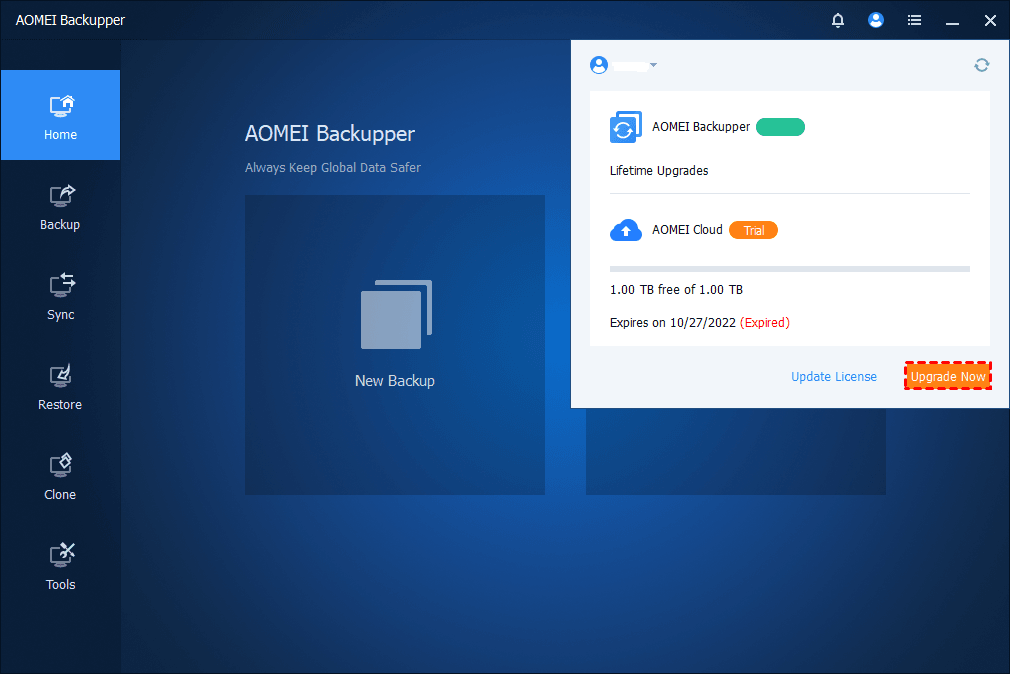1010x674 pixels.
Task: Click the green edition badge beside AOMEI Backupper
Action: point(780,127)
